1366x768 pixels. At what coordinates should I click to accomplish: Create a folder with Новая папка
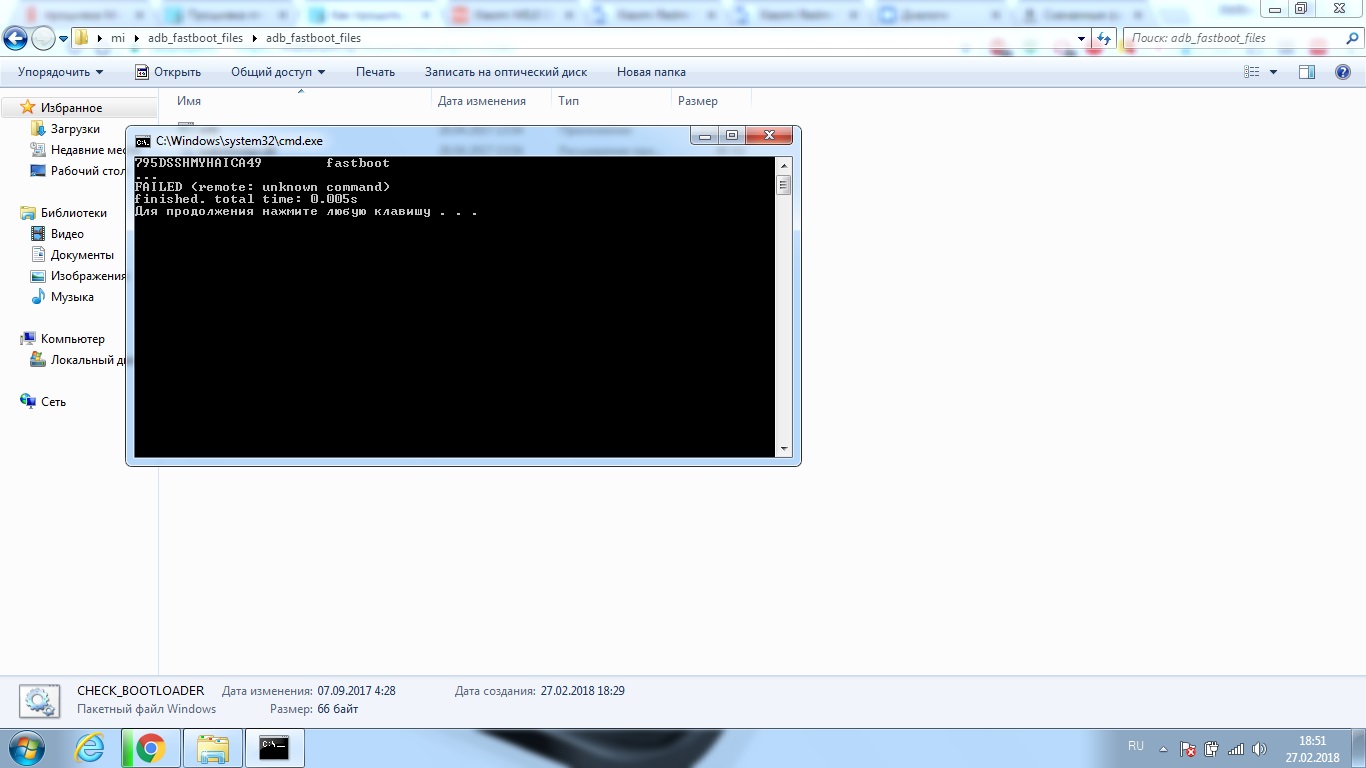(651, 72)
